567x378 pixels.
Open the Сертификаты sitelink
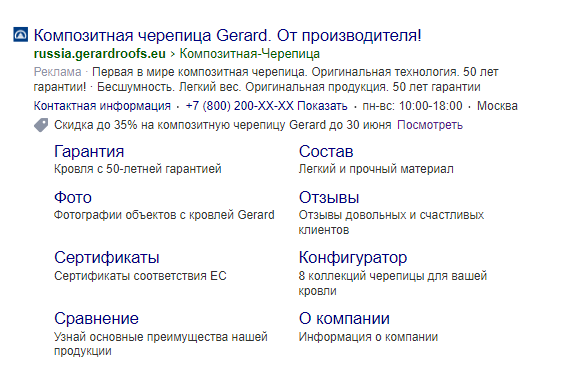(107, 258)
